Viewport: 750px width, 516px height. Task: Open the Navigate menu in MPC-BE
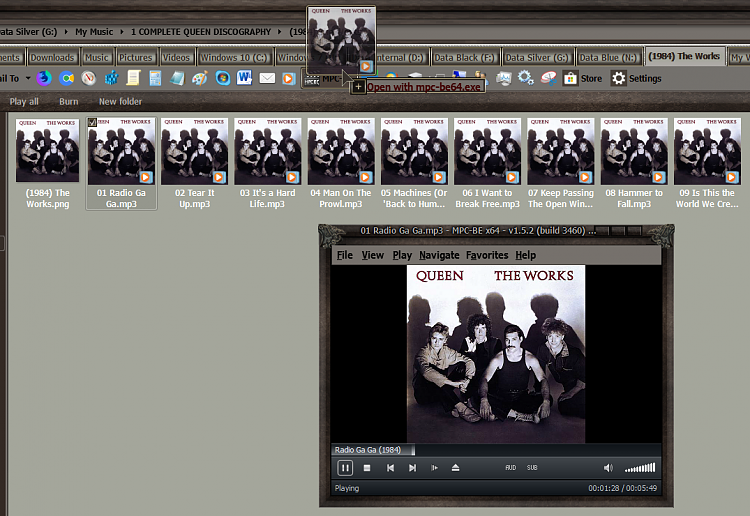tap(439, 255)
